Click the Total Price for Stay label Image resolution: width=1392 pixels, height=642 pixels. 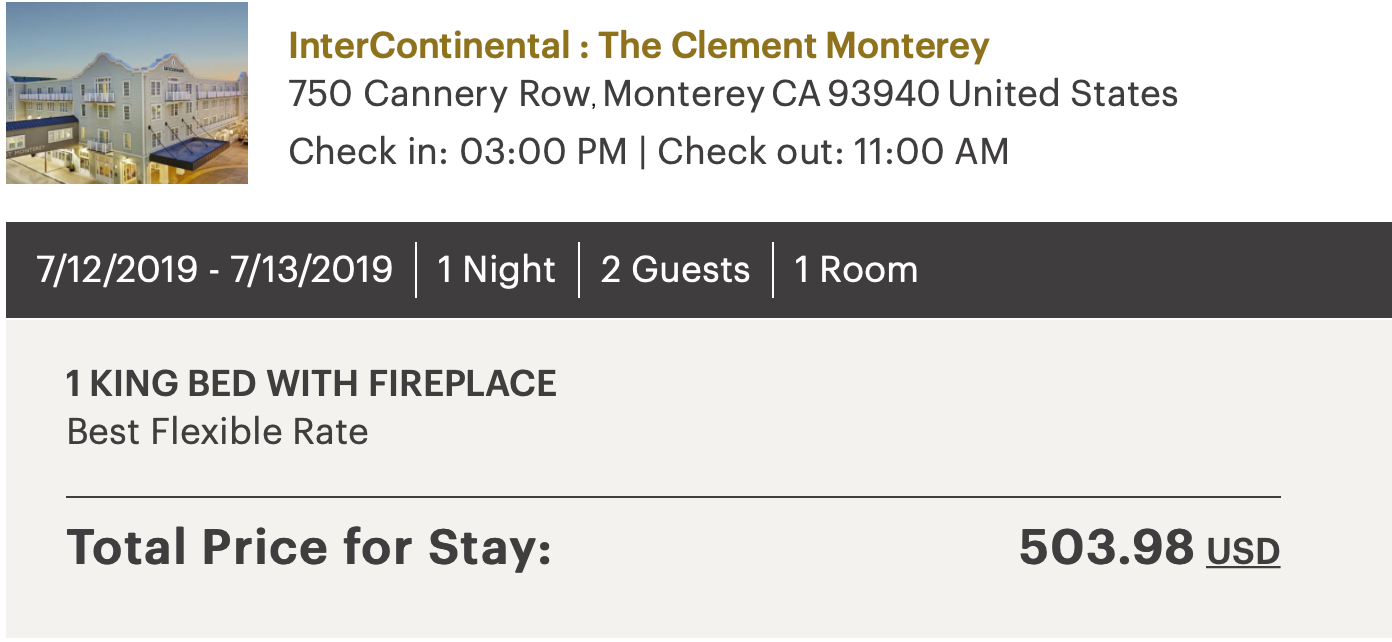pos(309,548)
